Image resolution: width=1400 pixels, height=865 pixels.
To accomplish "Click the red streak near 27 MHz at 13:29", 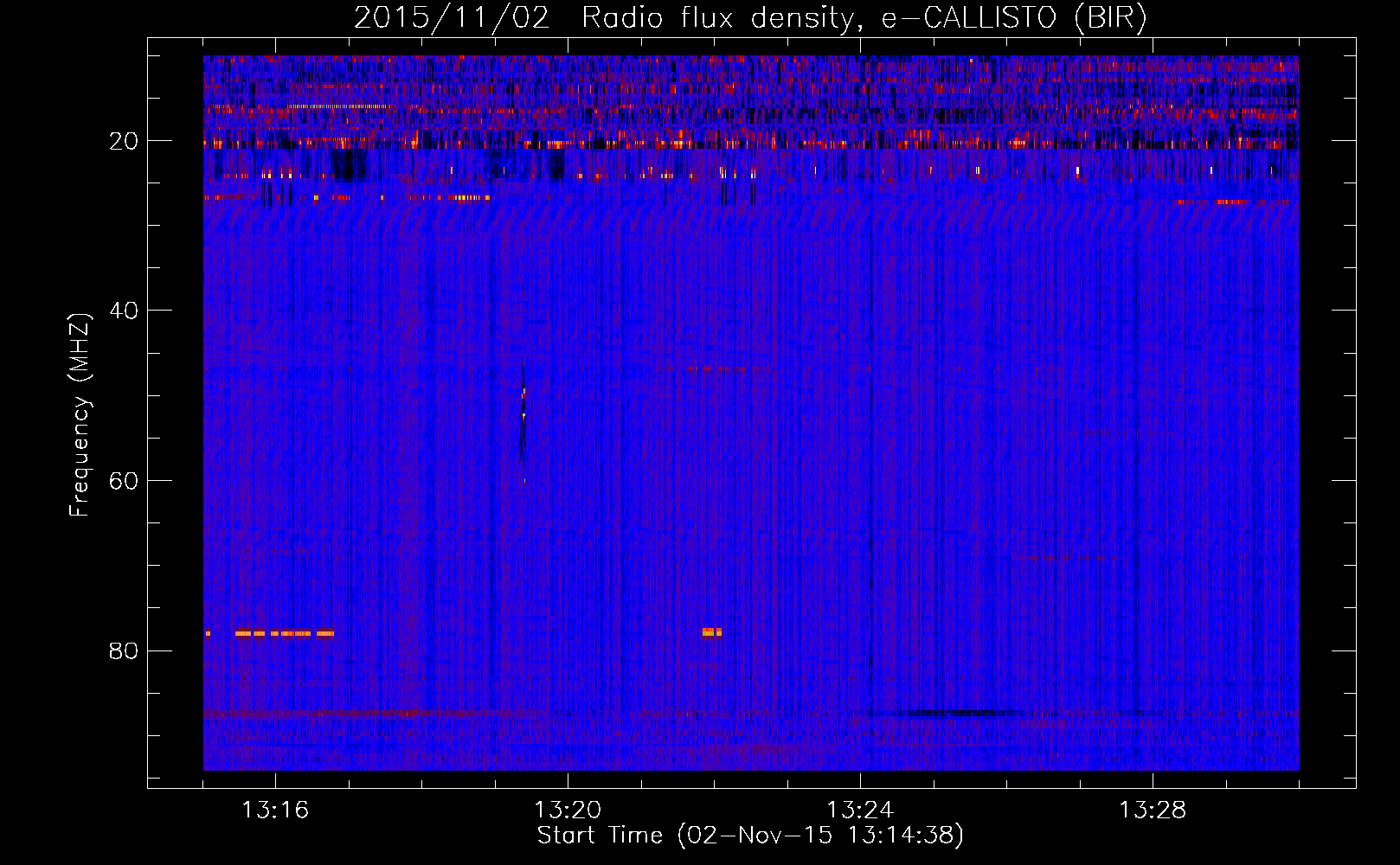I will pos(1230,202).
